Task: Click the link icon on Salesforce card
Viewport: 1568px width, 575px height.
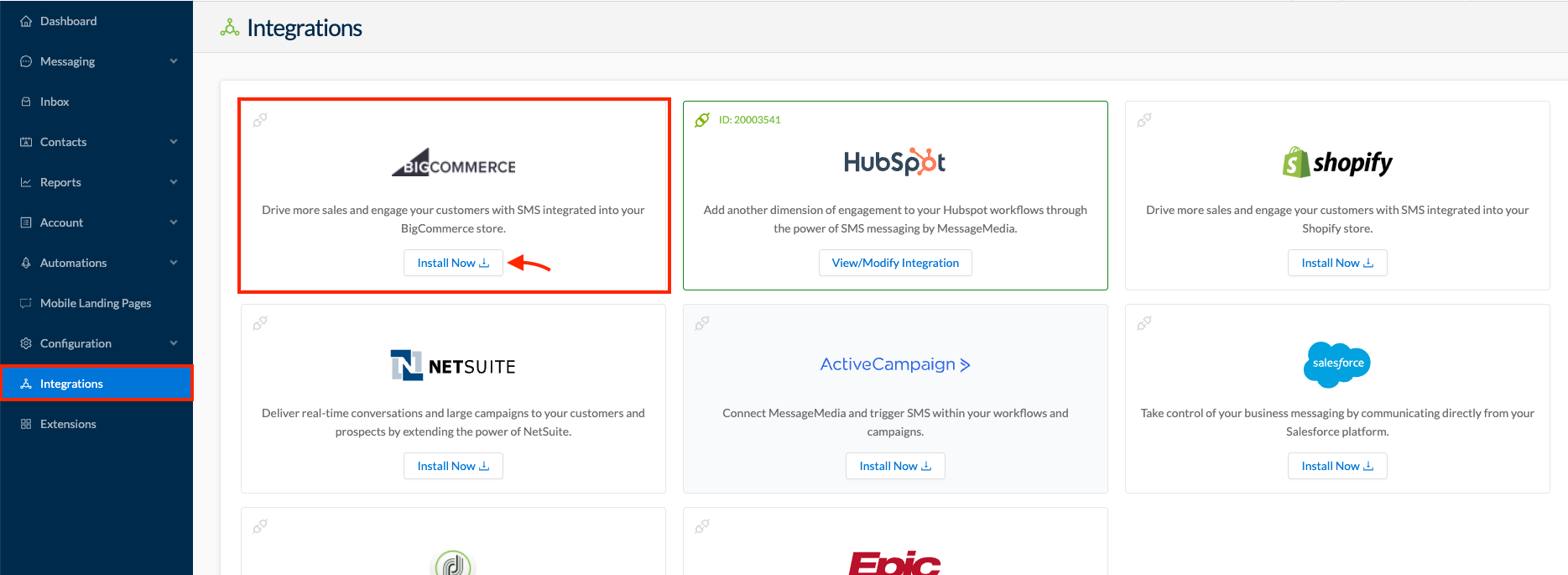Action: click(1144, 323)
